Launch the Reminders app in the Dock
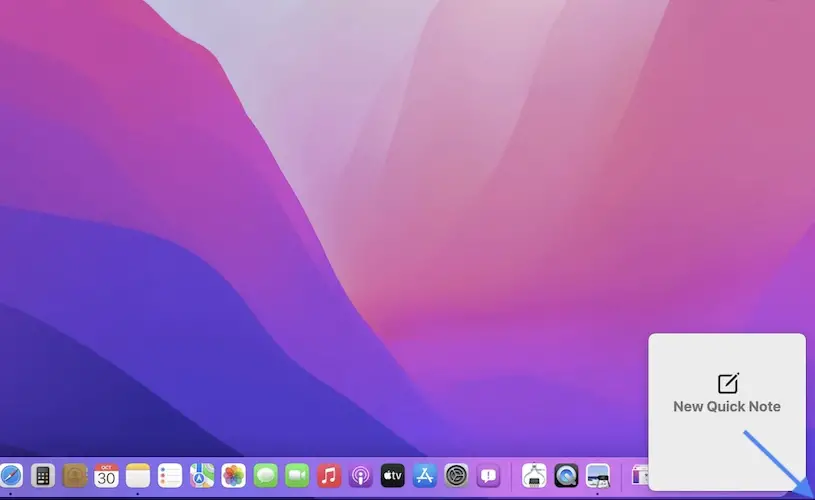Viewport: 815px width, 500px height. tap(170, 476)
